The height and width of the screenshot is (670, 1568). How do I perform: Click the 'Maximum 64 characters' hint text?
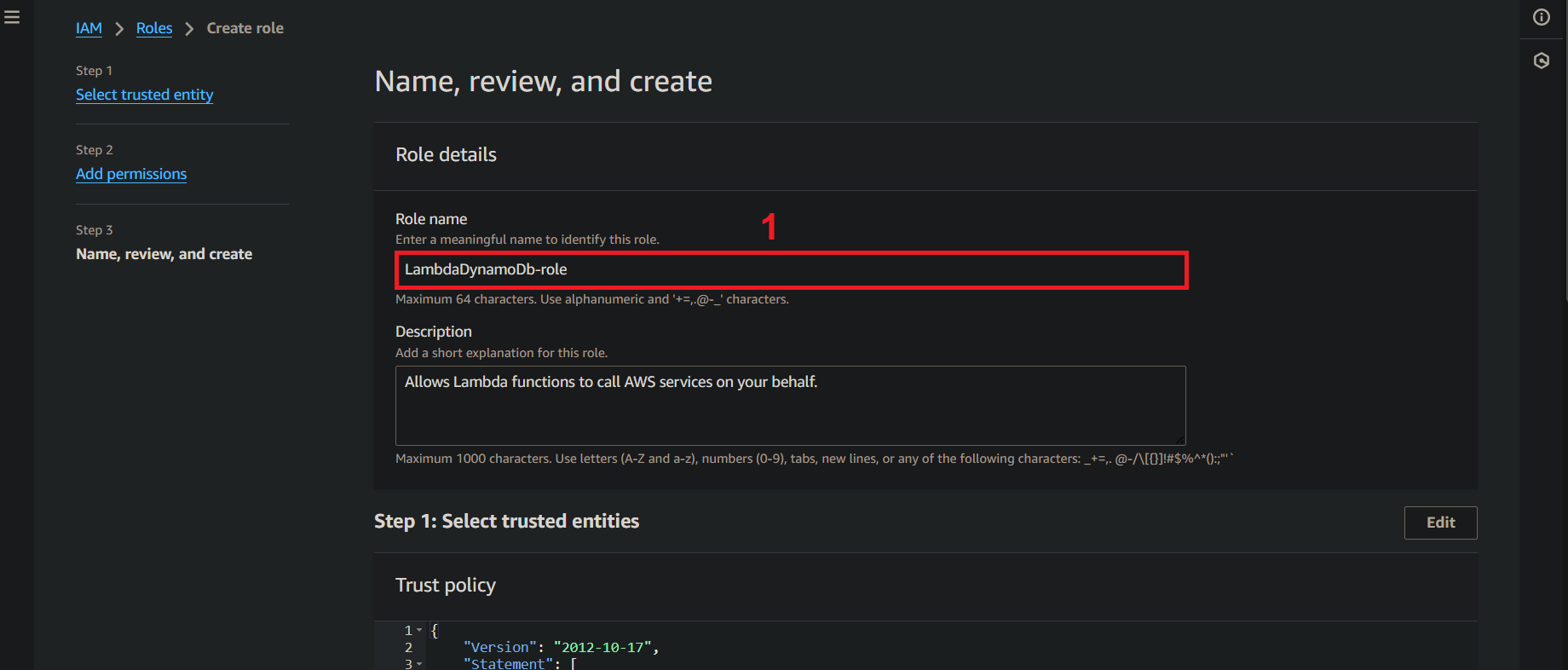pyautogui.click(x=592, y=299)
